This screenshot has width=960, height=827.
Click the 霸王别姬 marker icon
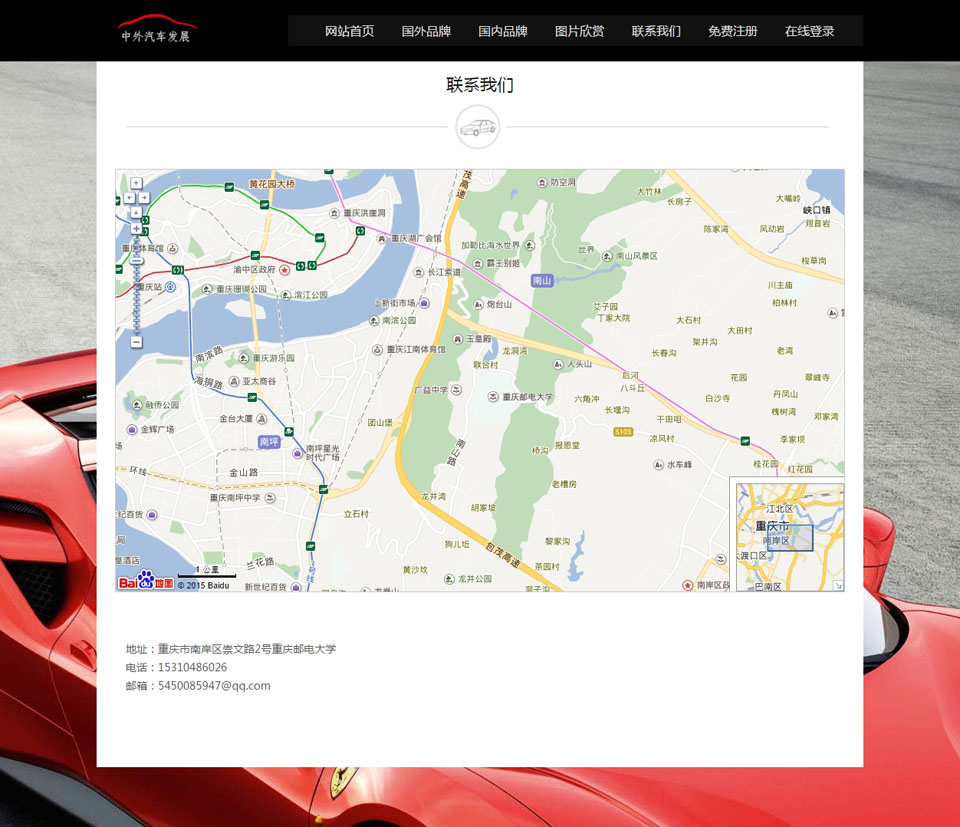click(x=478, y=263)
